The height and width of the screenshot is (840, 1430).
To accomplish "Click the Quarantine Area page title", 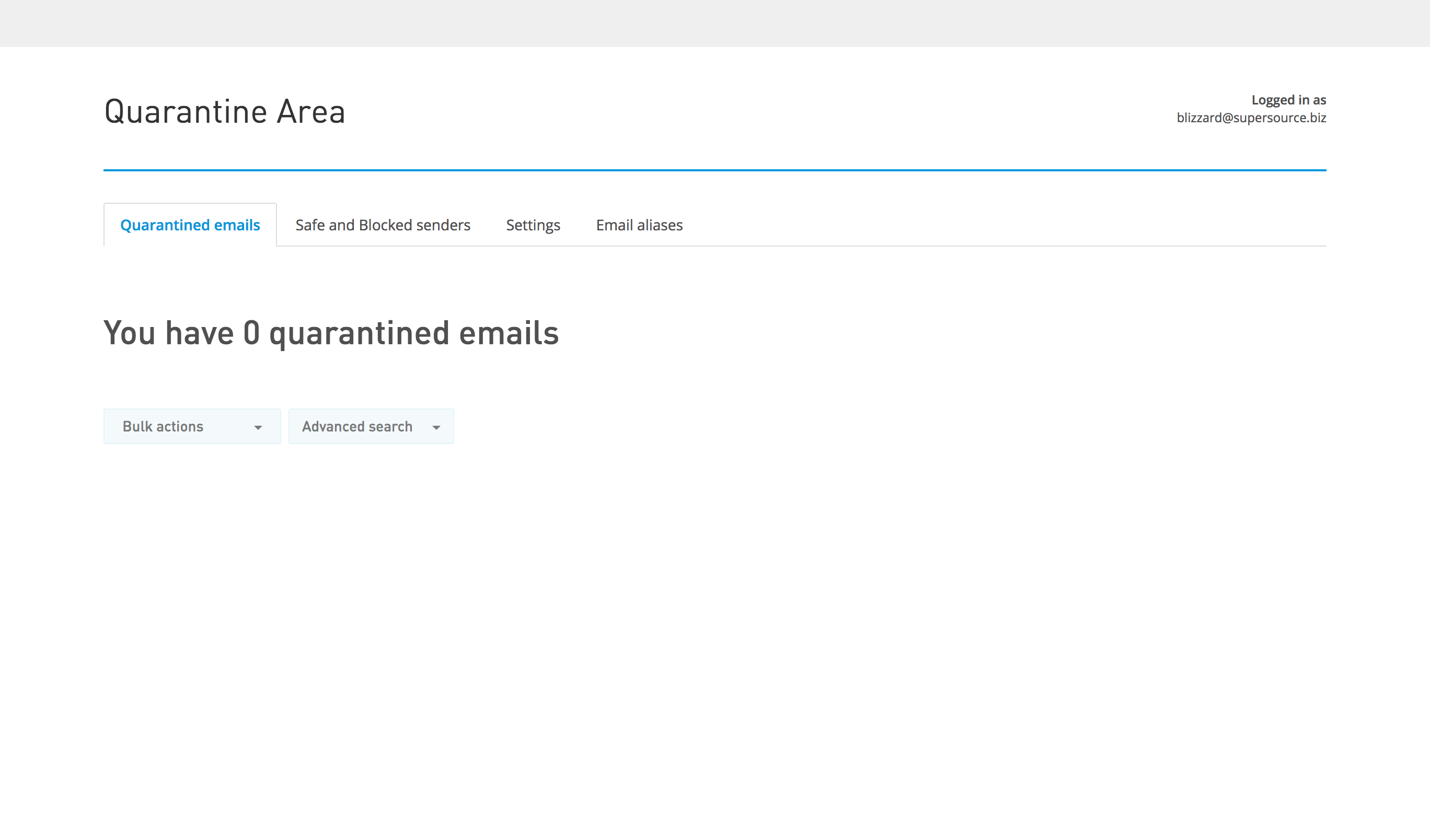I will click(225, 112).
